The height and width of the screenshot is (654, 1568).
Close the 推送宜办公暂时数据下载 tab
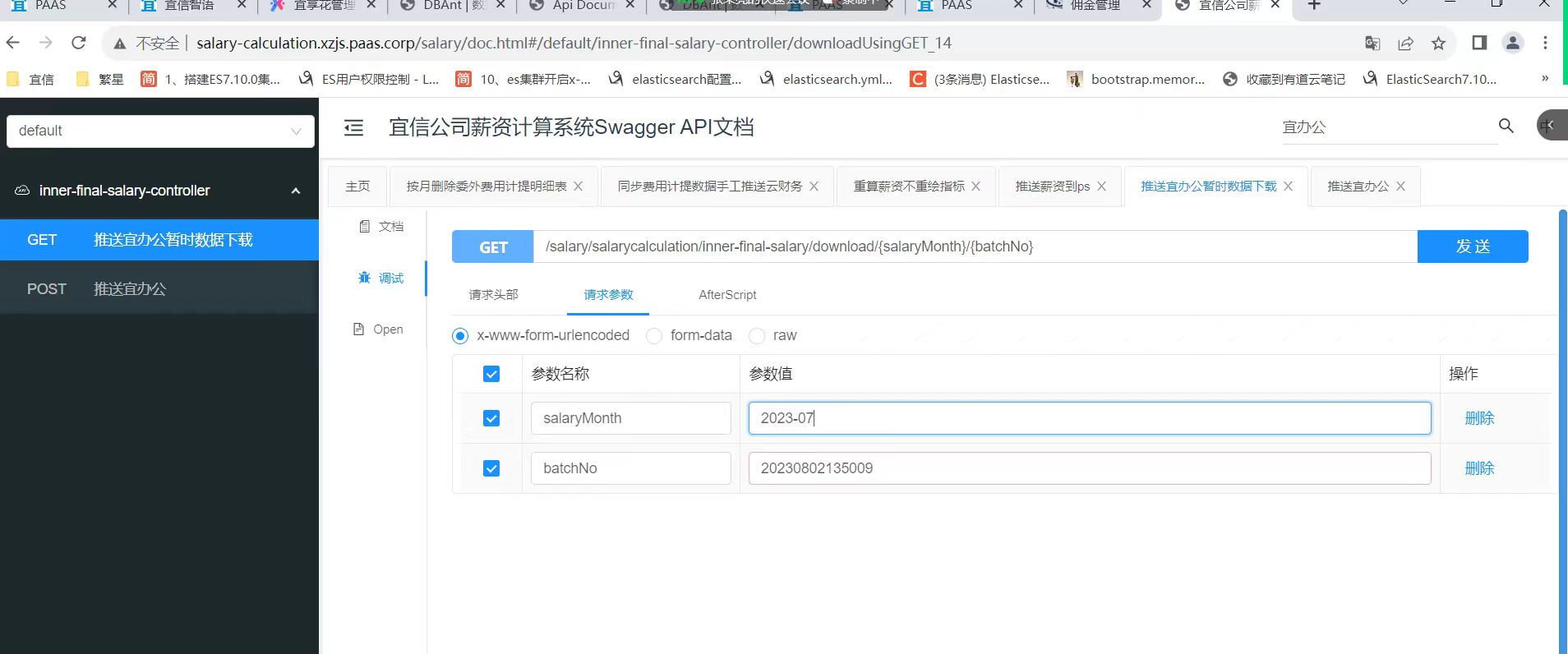[x=1288, y=187]
